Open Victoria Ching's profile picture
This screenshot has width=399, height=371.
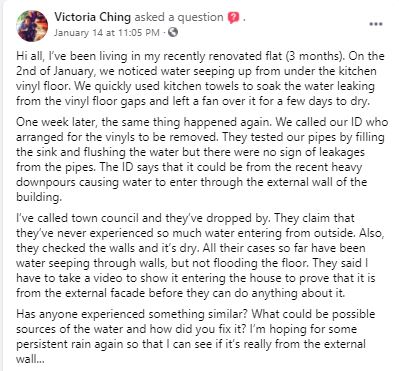(x=32, y=26)
